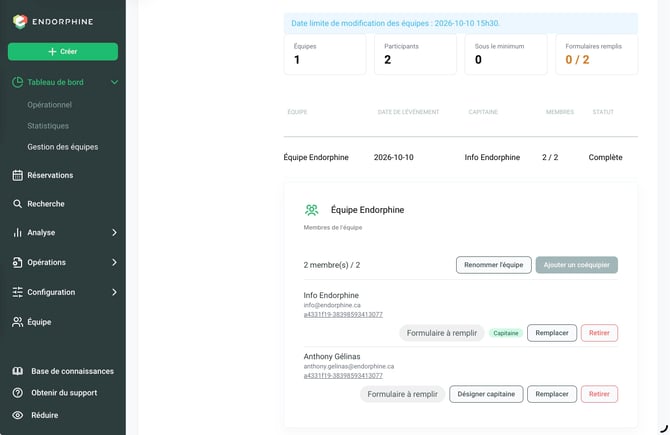Click the STATUT column header
Screen dimensions: 670x435
pyautogui.click(x=603, y=112)
